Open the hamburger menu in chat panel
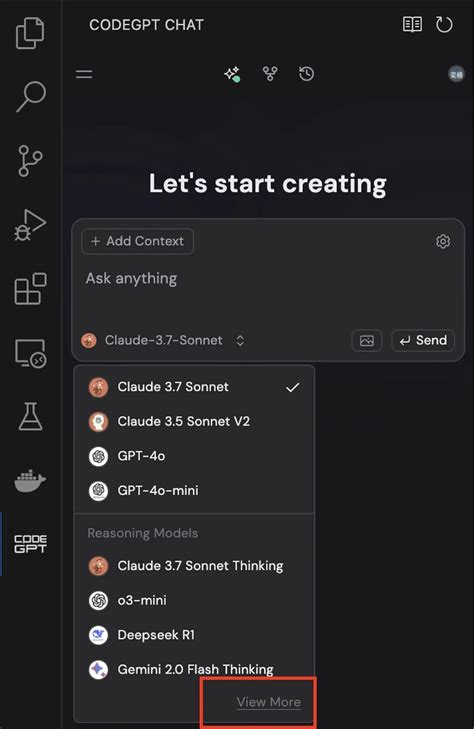 (84, 74)
